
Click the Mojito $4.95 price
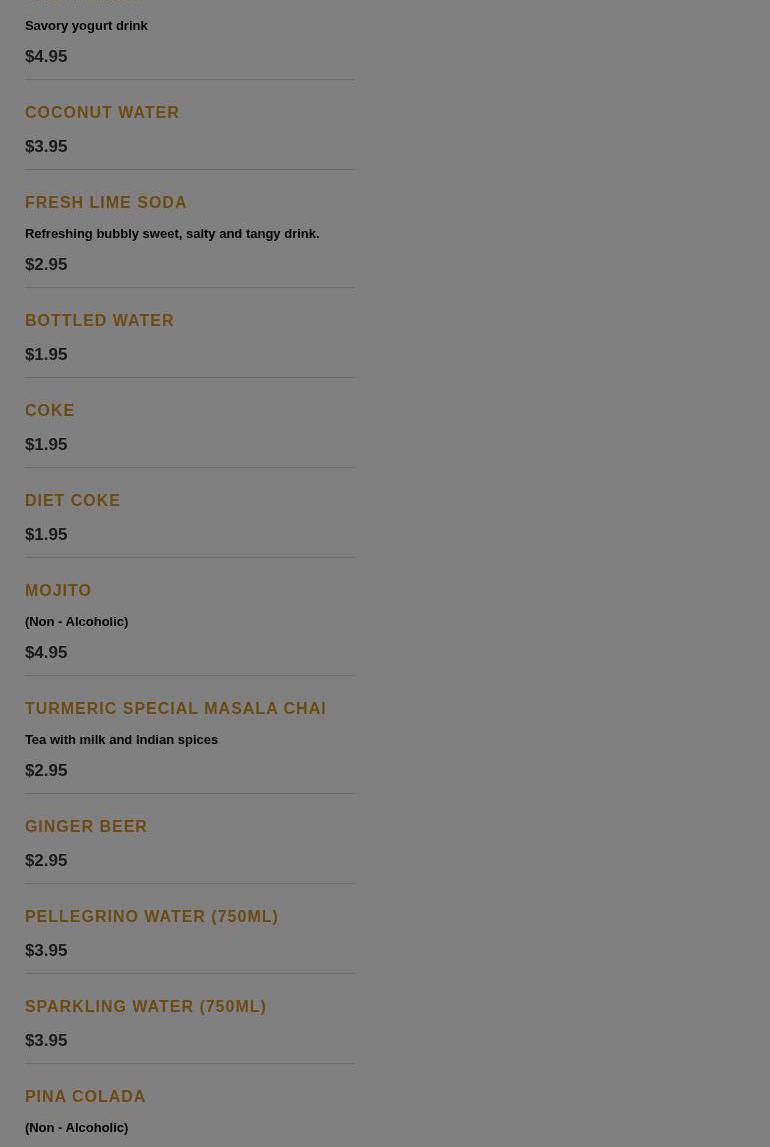46,653
